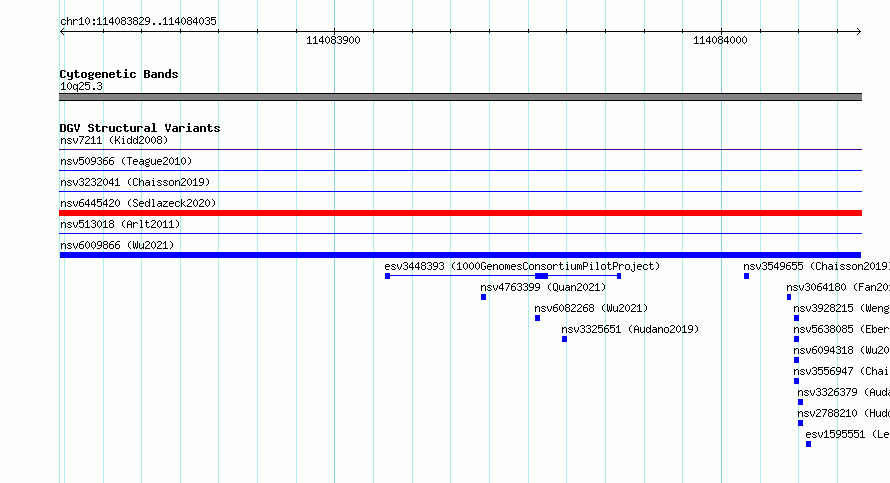Open the nsv3928215 variant label
This screenshot has width=890, height=483.
click(x=841, y=308)
